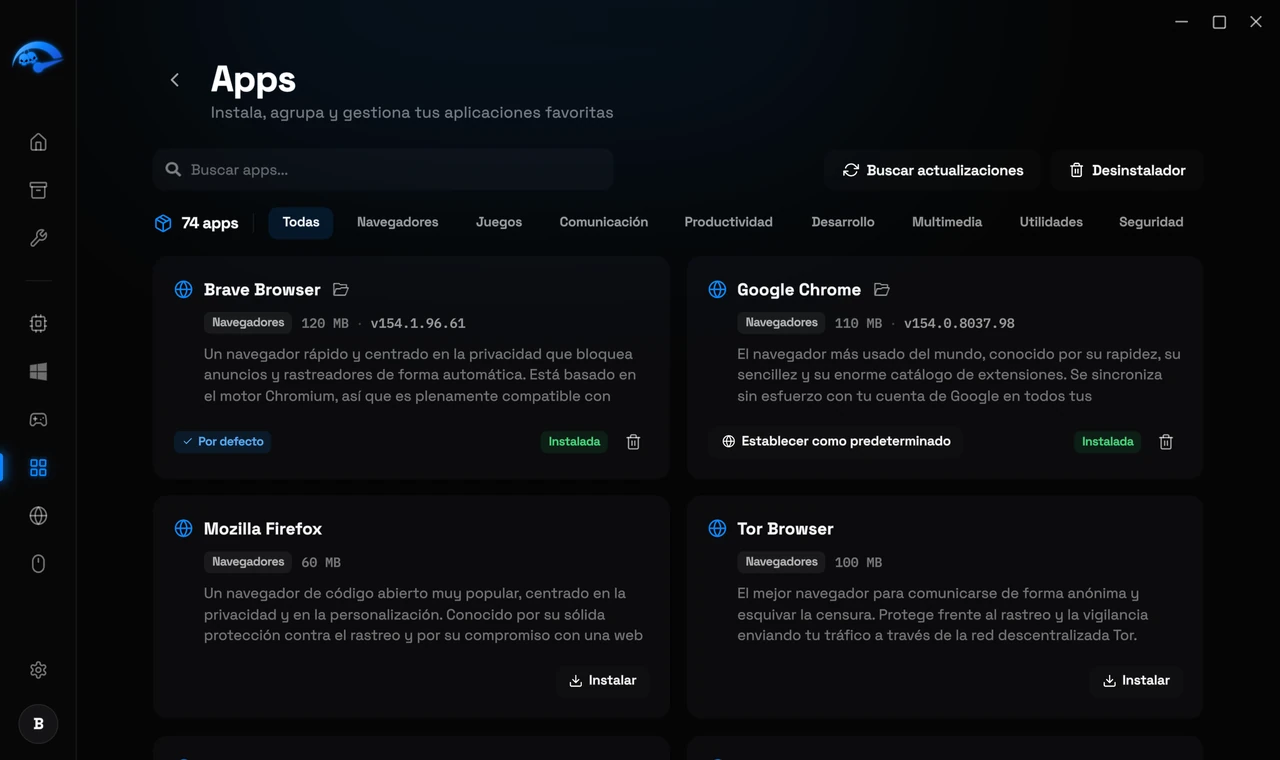1280x760 pixels.
Task: Open the CPU chip sidebar icon
Action: coord(38,324)
